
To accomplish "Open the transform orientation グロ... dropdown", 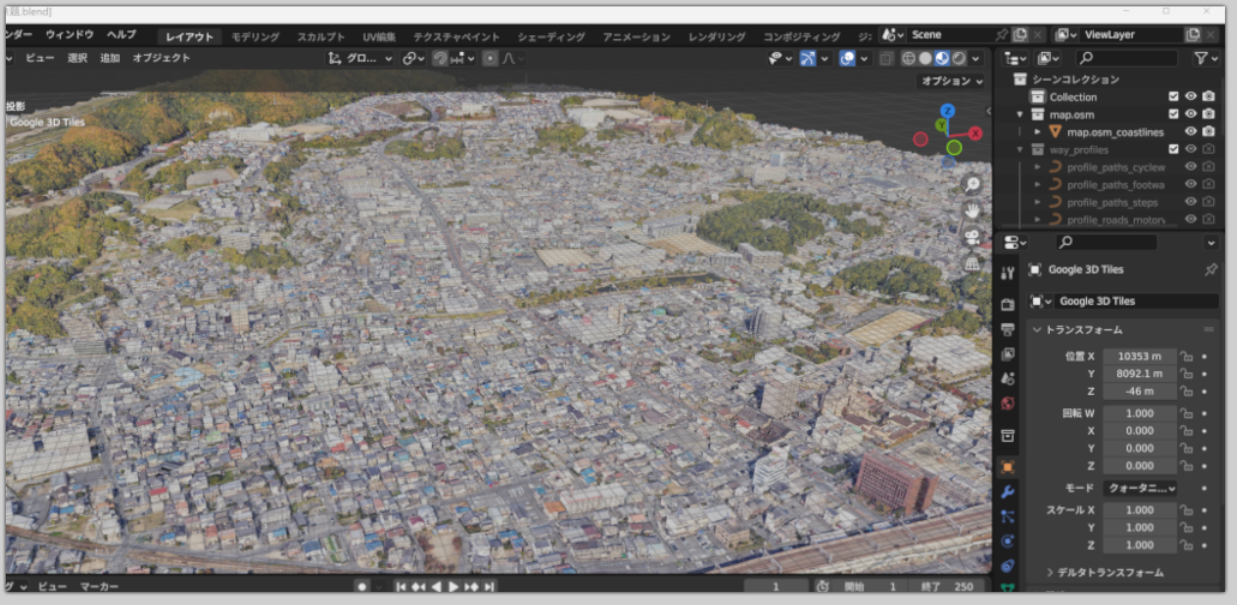I will pyautogui.click(x=362, y=58).
